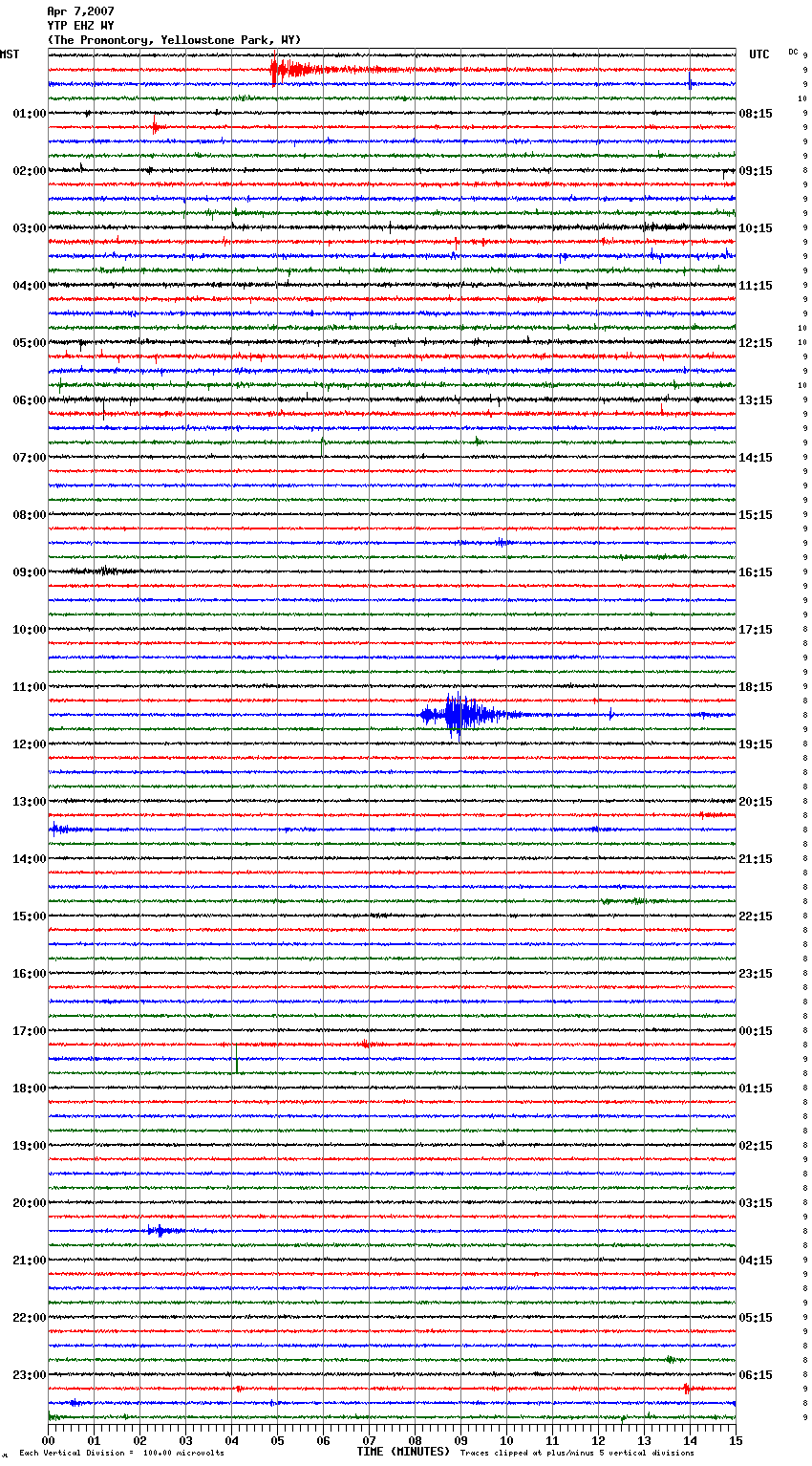Click the 17:15 UTC time label
812x1466 pixels.
click(756, 630)
